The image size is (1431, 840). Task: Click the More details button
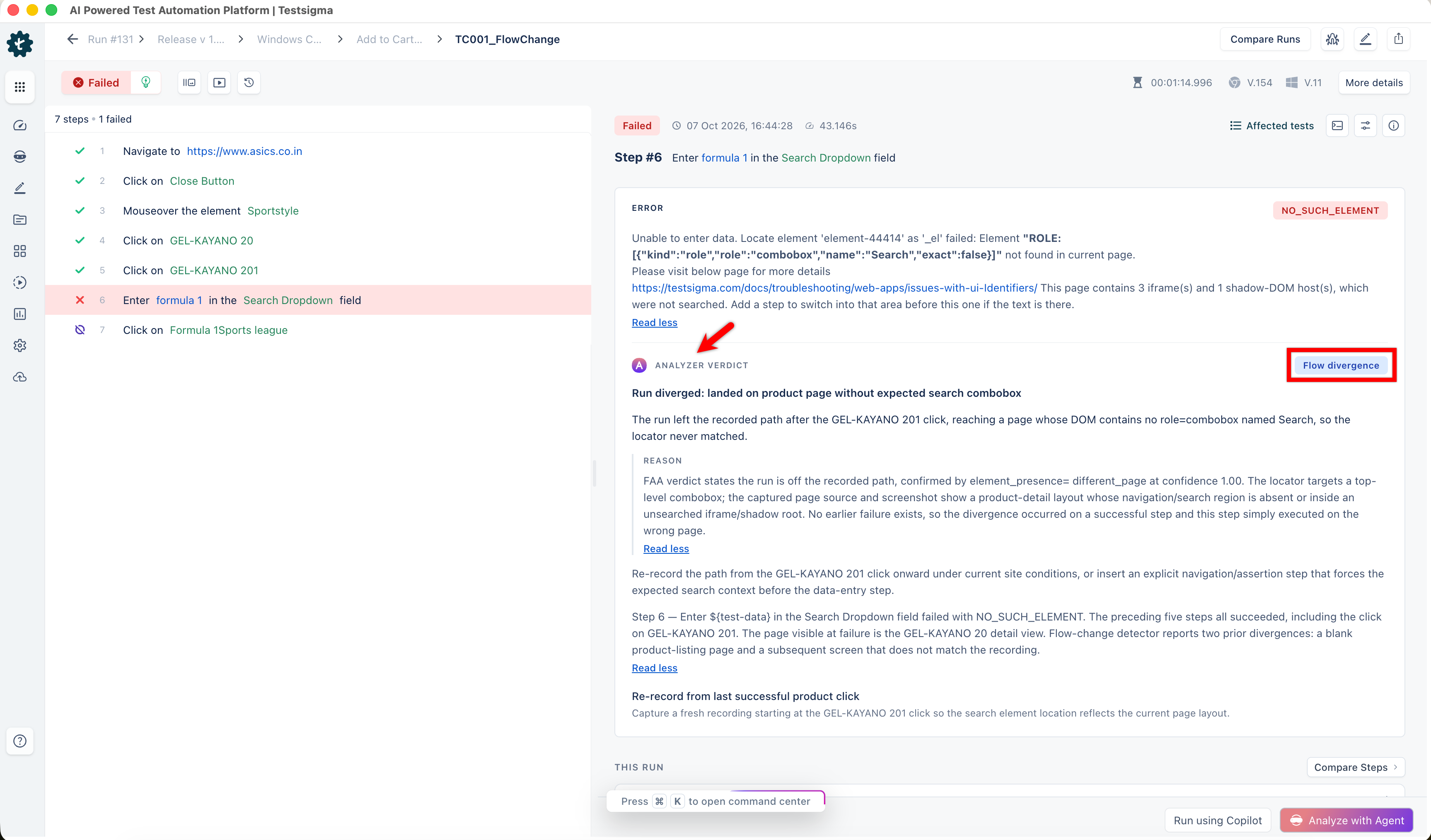[1374, 82]
